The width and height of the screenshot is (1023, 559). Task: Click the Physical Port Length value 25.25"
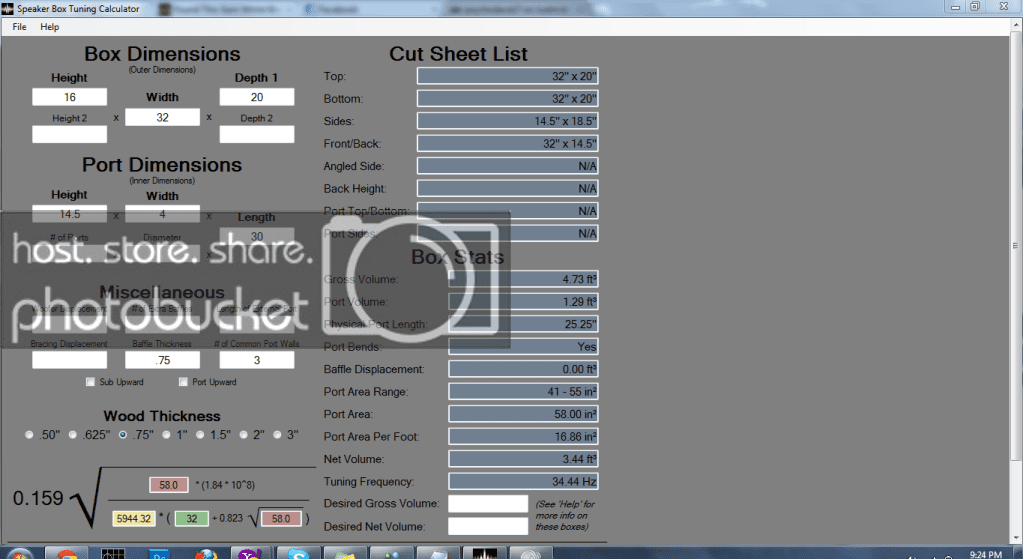[x=523, y=324]
